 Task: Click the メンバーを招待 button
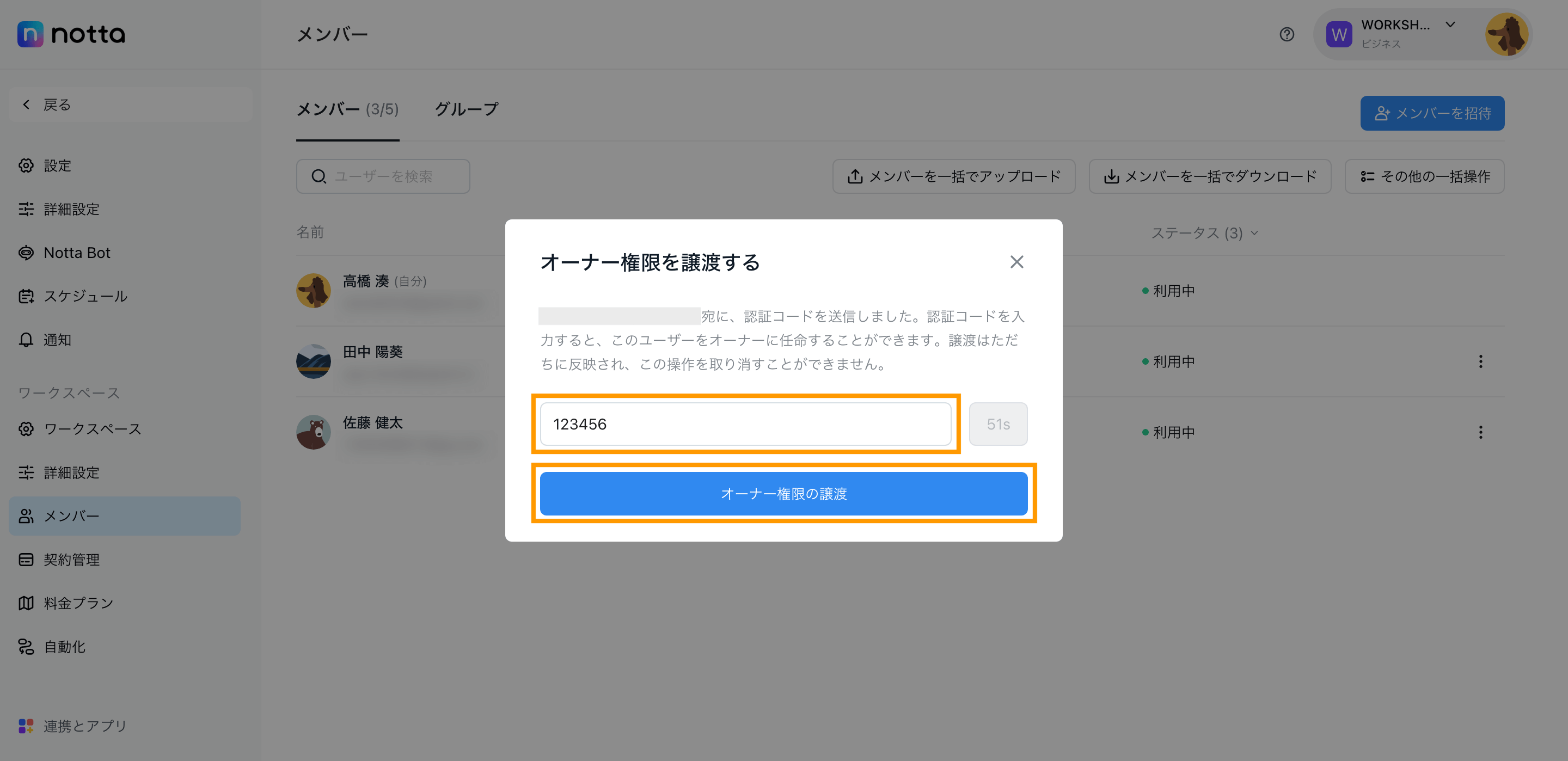coord(1432,113)
